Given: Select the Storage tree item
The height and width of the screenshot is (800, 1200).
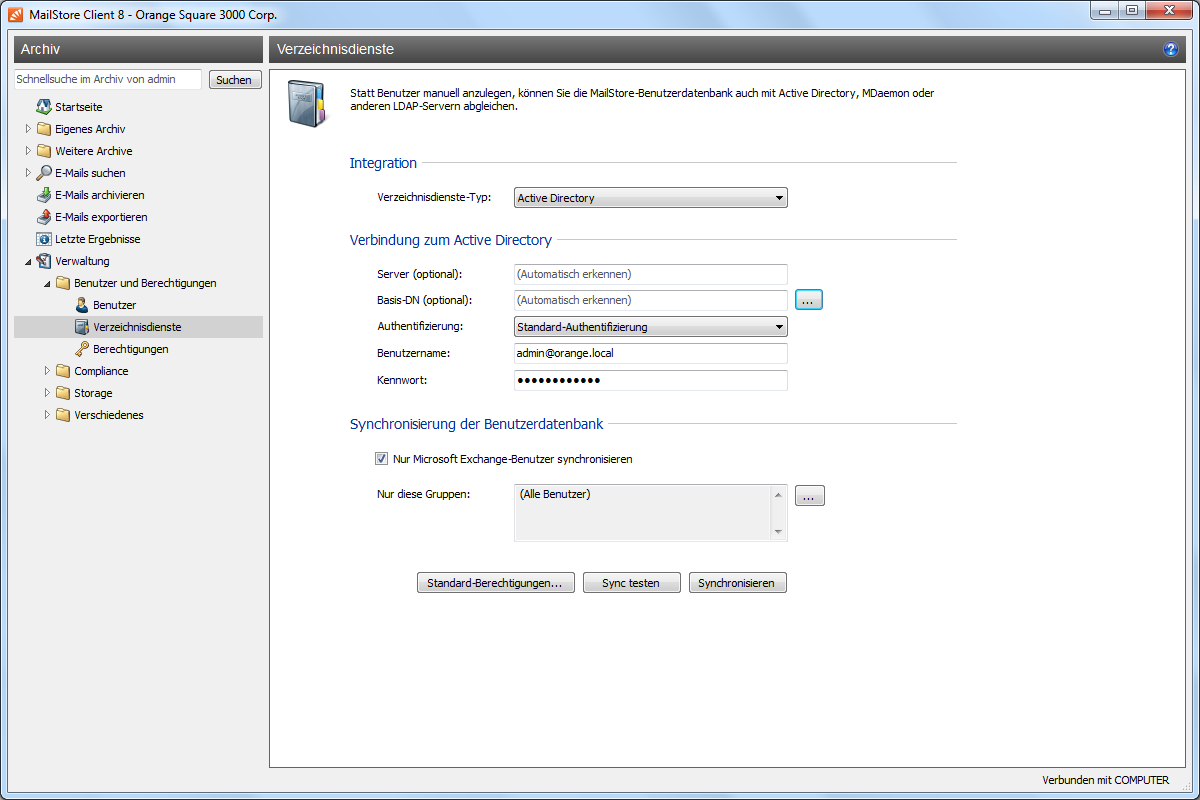Looking at the screenshot, I should point(93,393).
